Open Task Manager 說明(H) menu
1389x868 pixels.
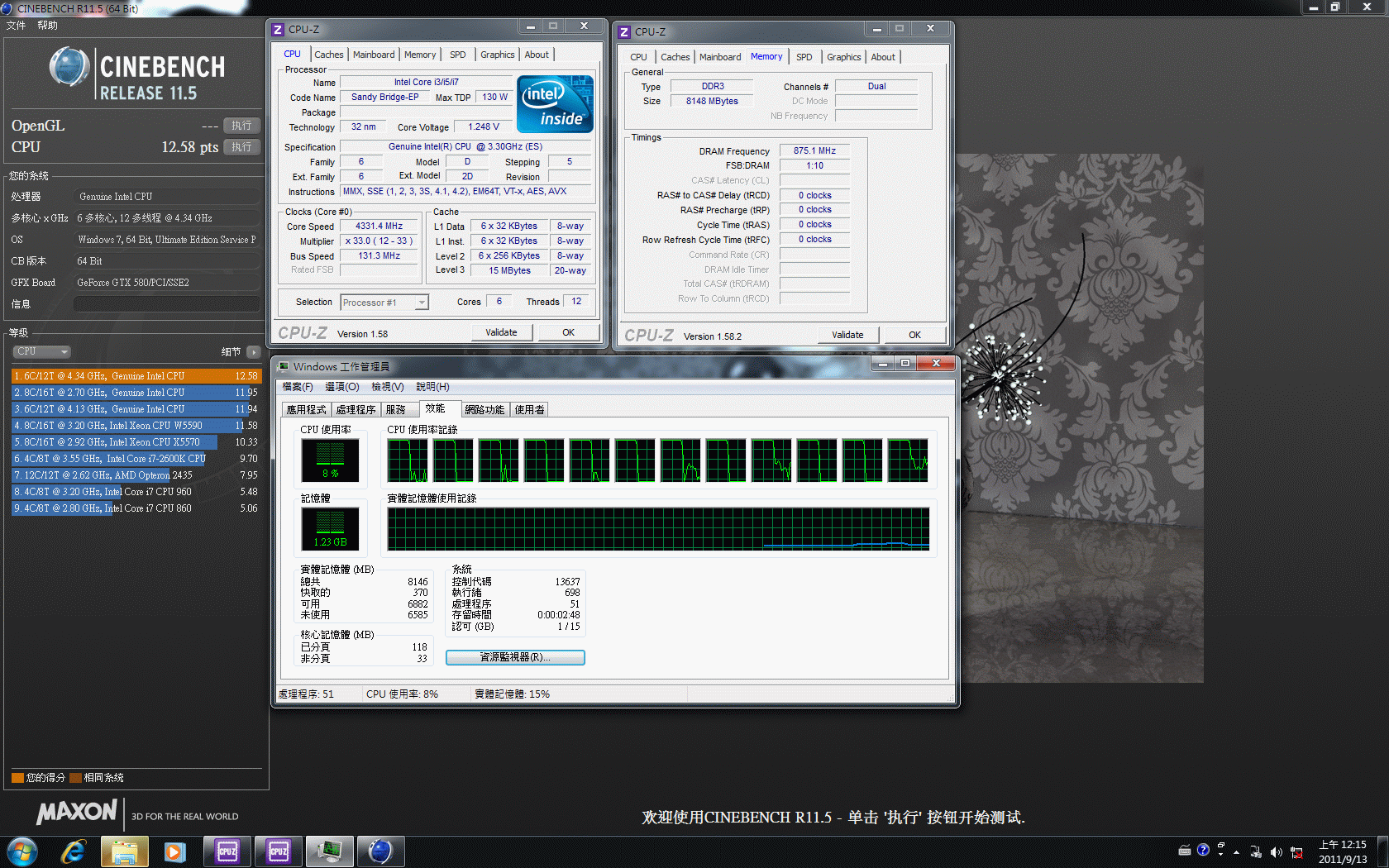pyautogui.click(x=433, y=387)
